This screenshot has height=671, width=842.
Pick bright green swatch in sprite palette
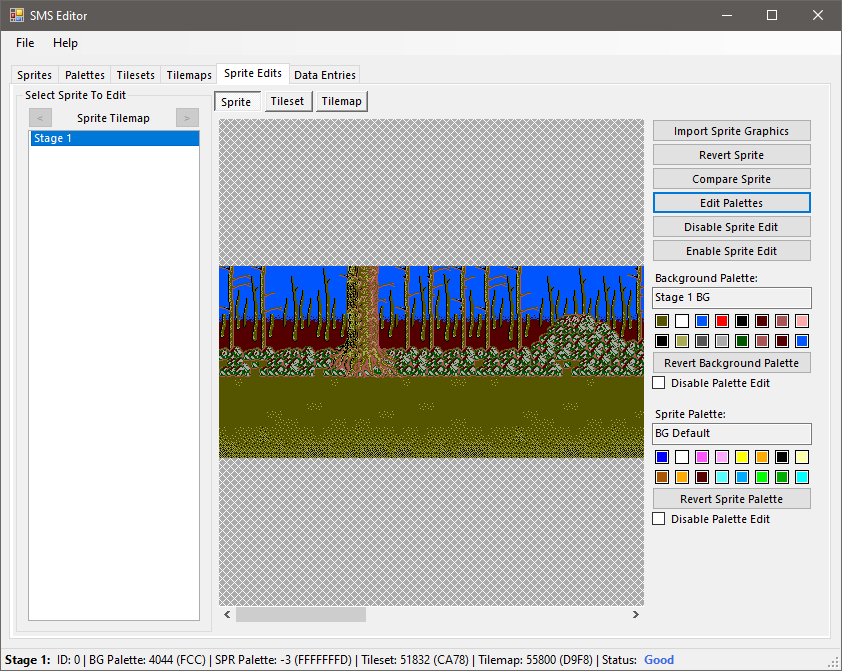(x=762, y=477)
